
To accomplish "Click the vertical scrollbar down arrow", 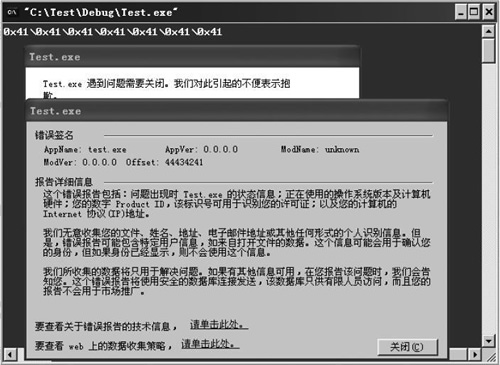I will pos(488,340).
